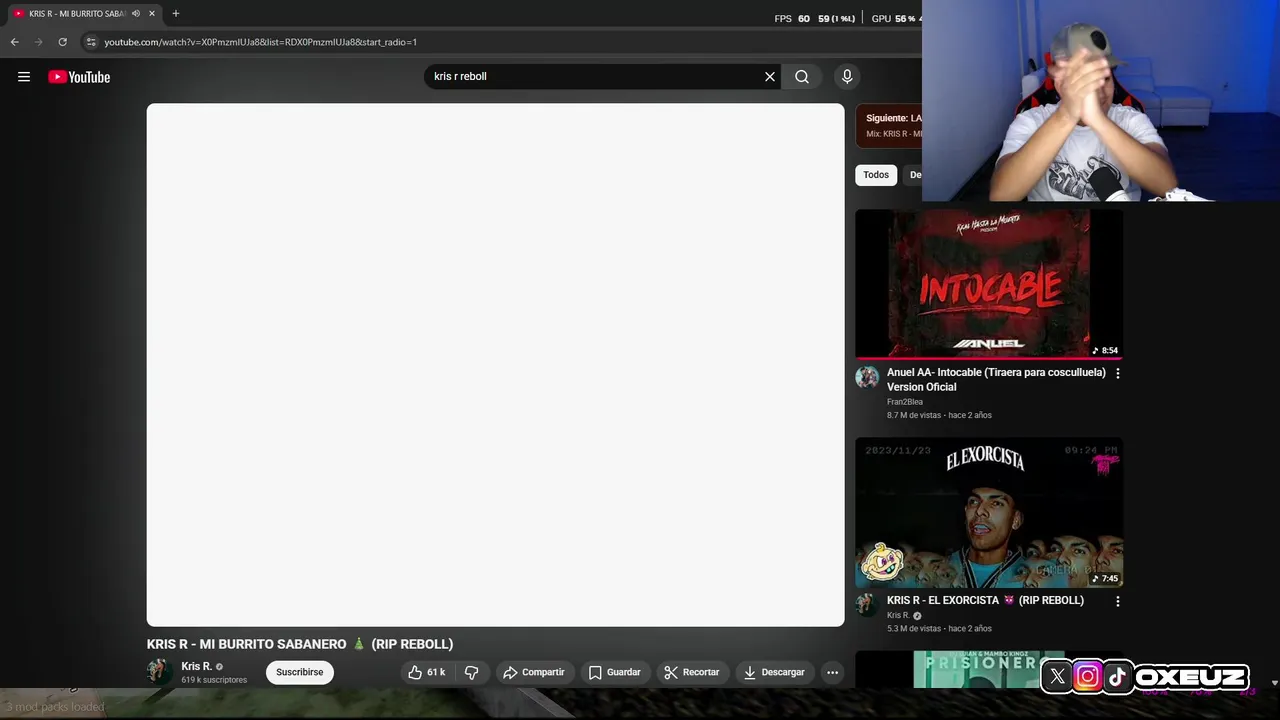Open Anuel AA Intocable video title
This screenshot has width=1280, height=720.
tap(996, 379)
